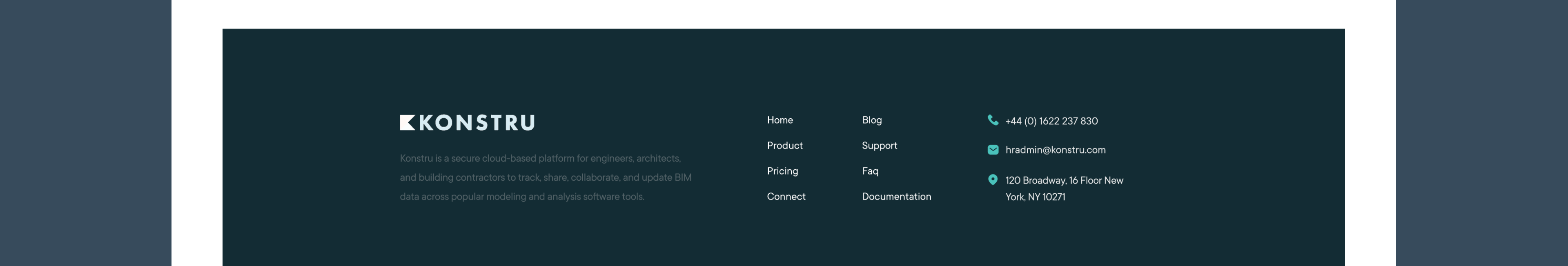Visit the Blog link
The width and height of the screenshot is (1568, 266).
(x=871, y=120)
